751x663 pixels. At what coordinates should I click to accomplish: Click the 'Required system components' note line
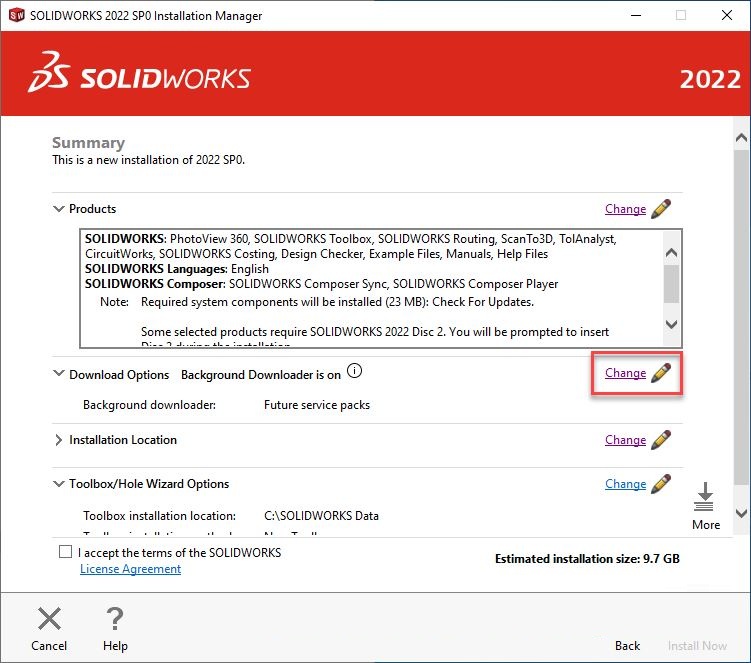pyautogui.click(x=337, y=302)
